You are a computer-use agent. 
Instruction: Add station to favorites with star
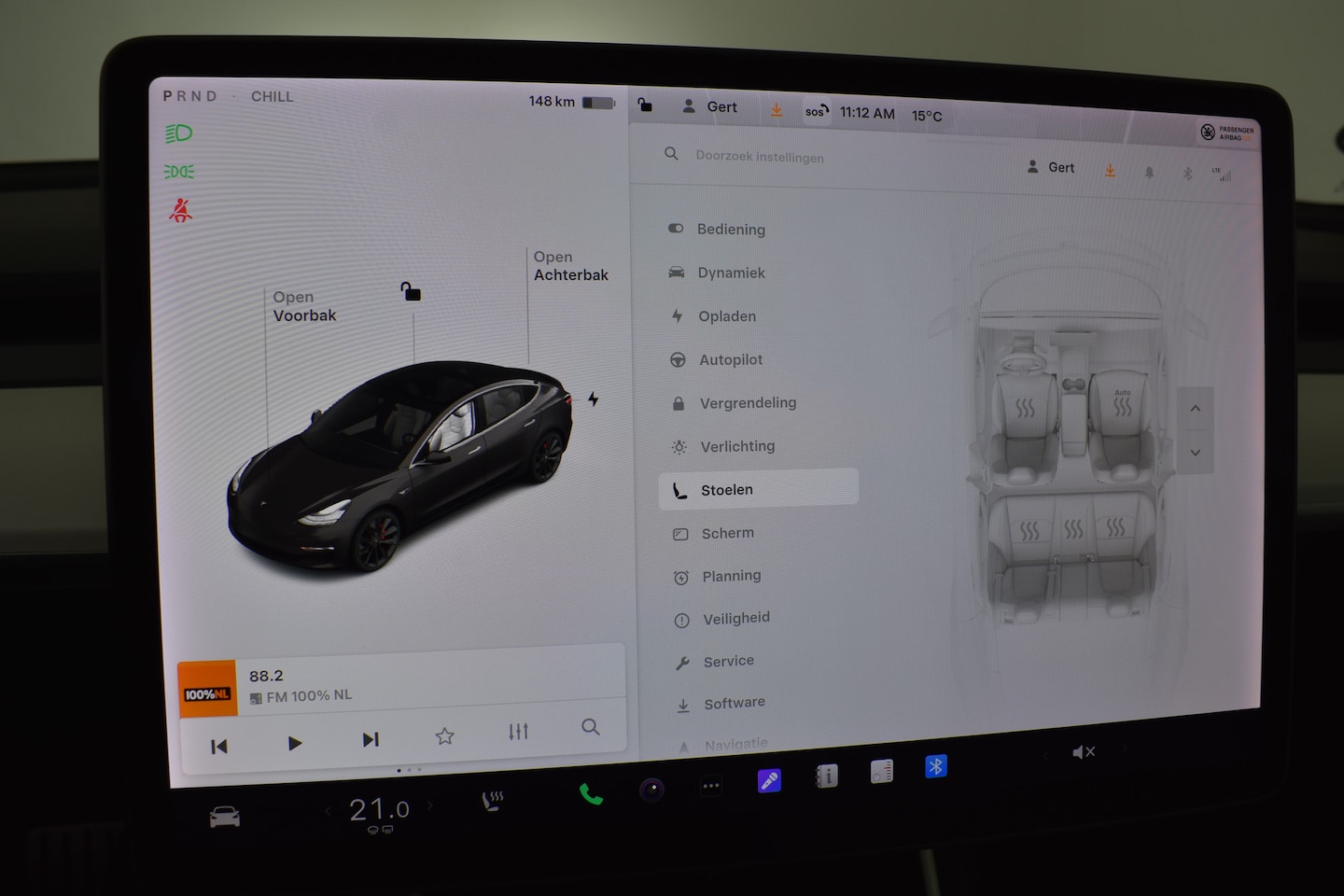click(x=444, y=736)
